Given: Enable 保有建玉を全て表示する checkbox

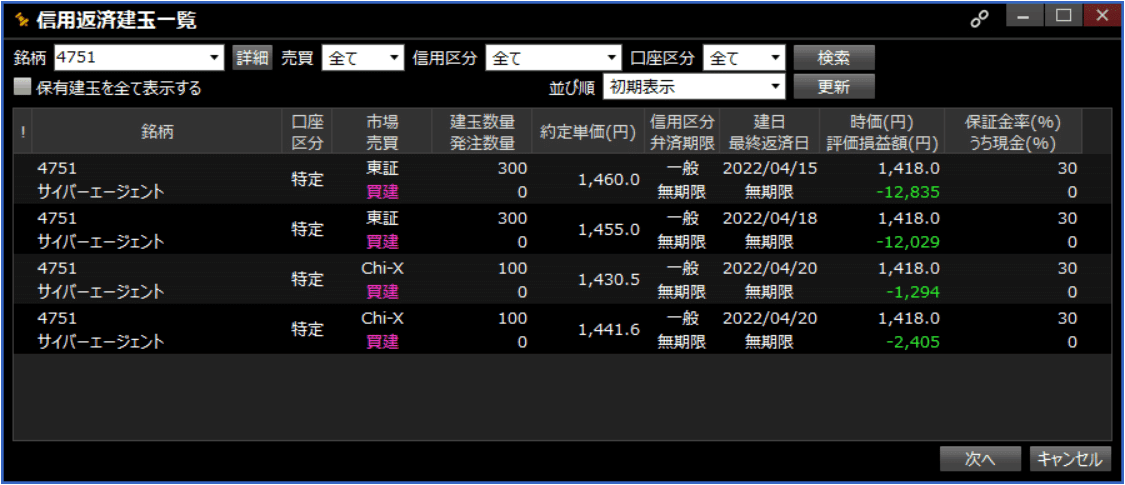Looking at the screenshot, I should coord(23,88).
